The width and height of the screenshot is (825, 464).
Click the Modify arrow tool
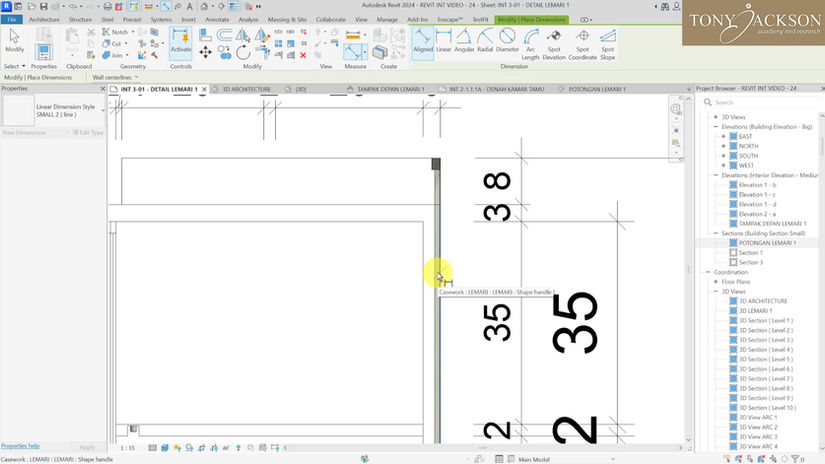(14, 41)
